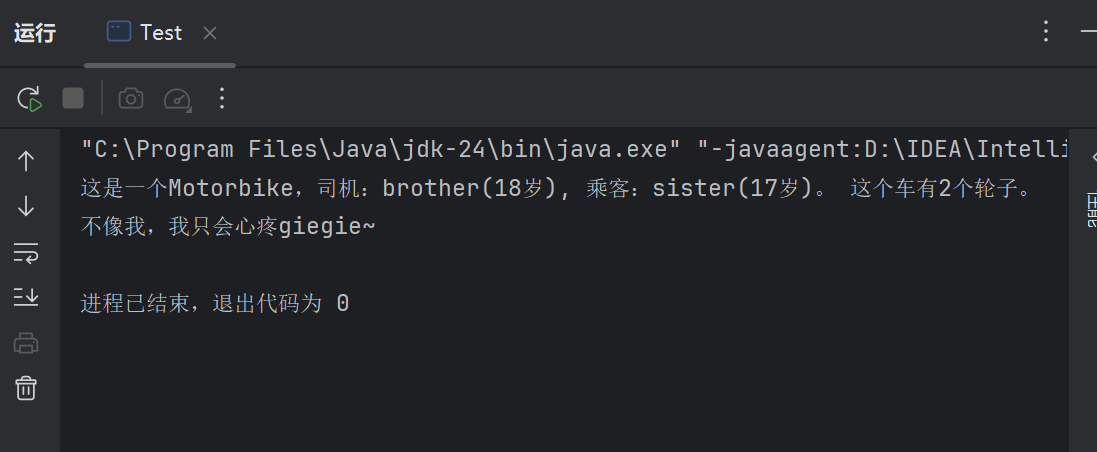Click the giegie output line
The height and width of the screenshot is (452, 1097).
[x=228, y=227]
